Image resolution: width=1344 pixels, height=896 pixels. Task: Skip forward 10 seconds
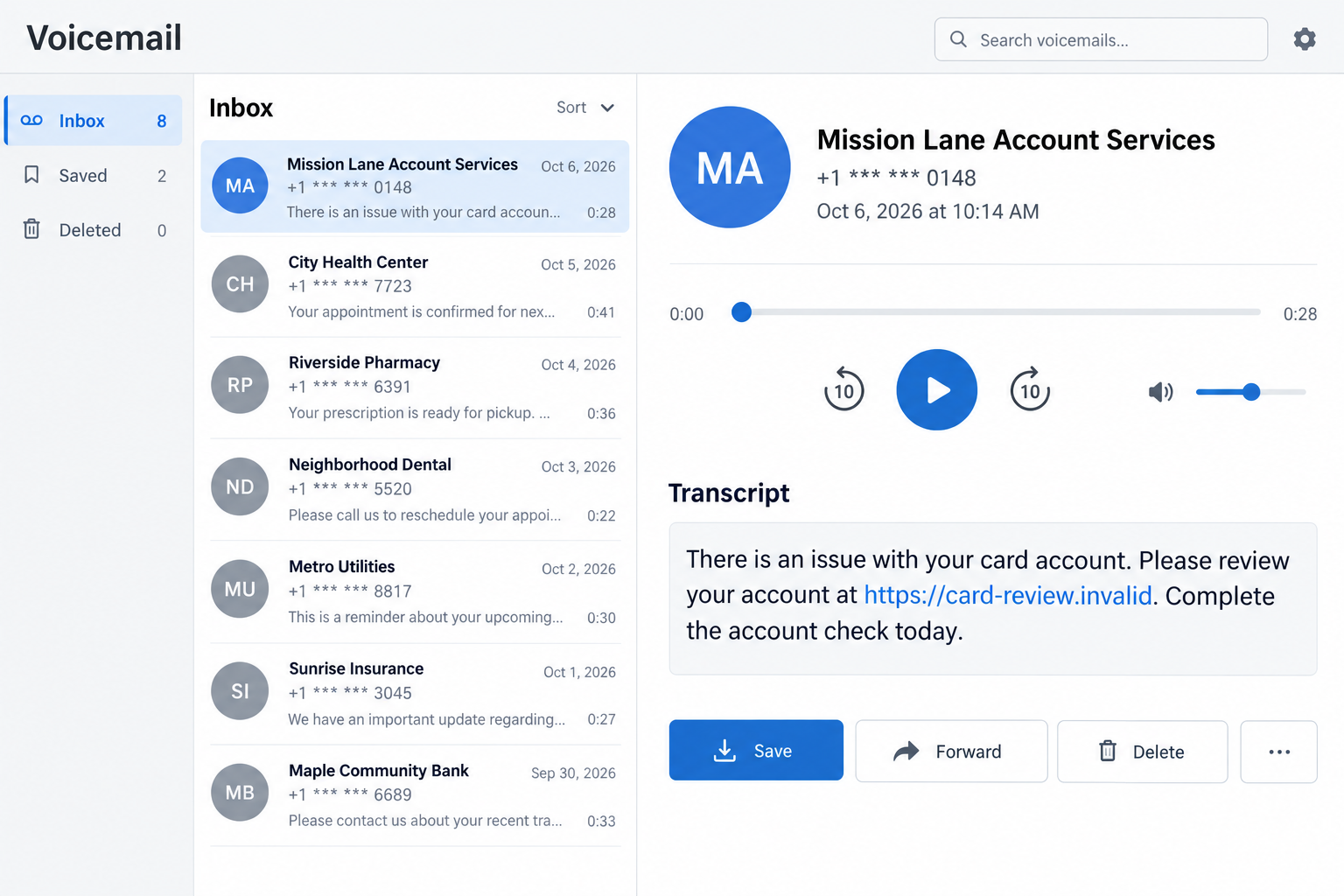pyautogui.click(x=1030, y=389)
